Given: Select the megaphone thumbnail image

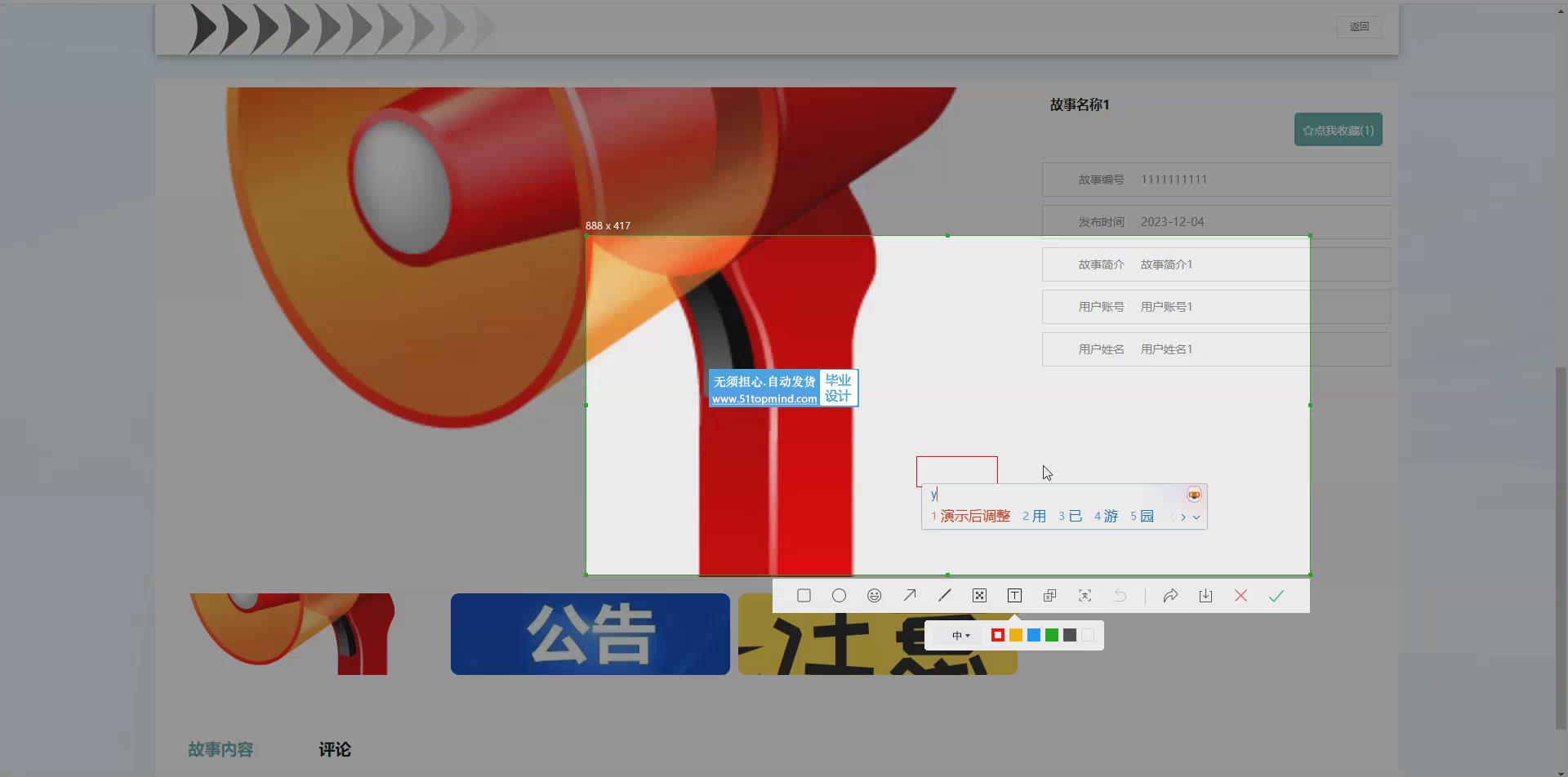Looking at the screenshot, I should point(292,634).
